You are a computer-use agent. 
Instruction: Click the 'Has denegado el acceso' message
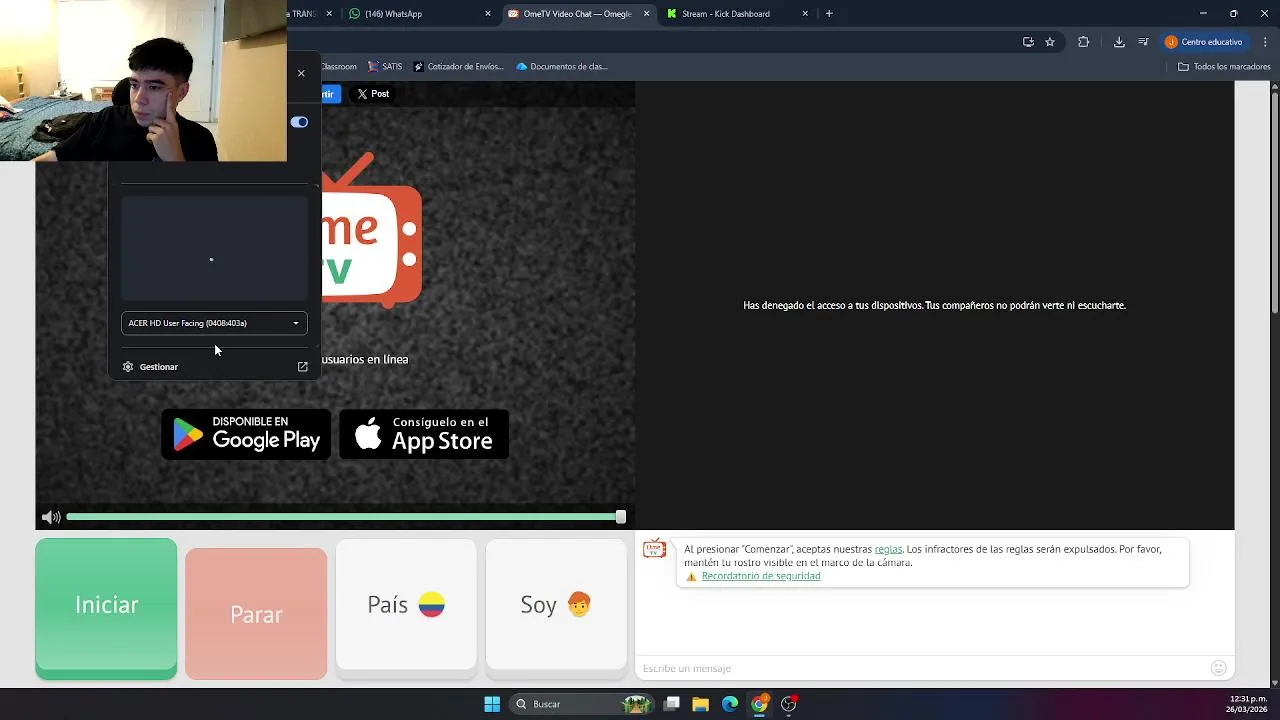934,305
